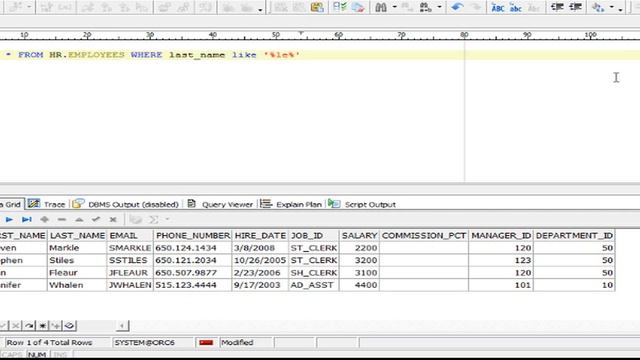
Task: Switch to DBMS Output (disabled) tab
Action: click(x=126, y=204)
